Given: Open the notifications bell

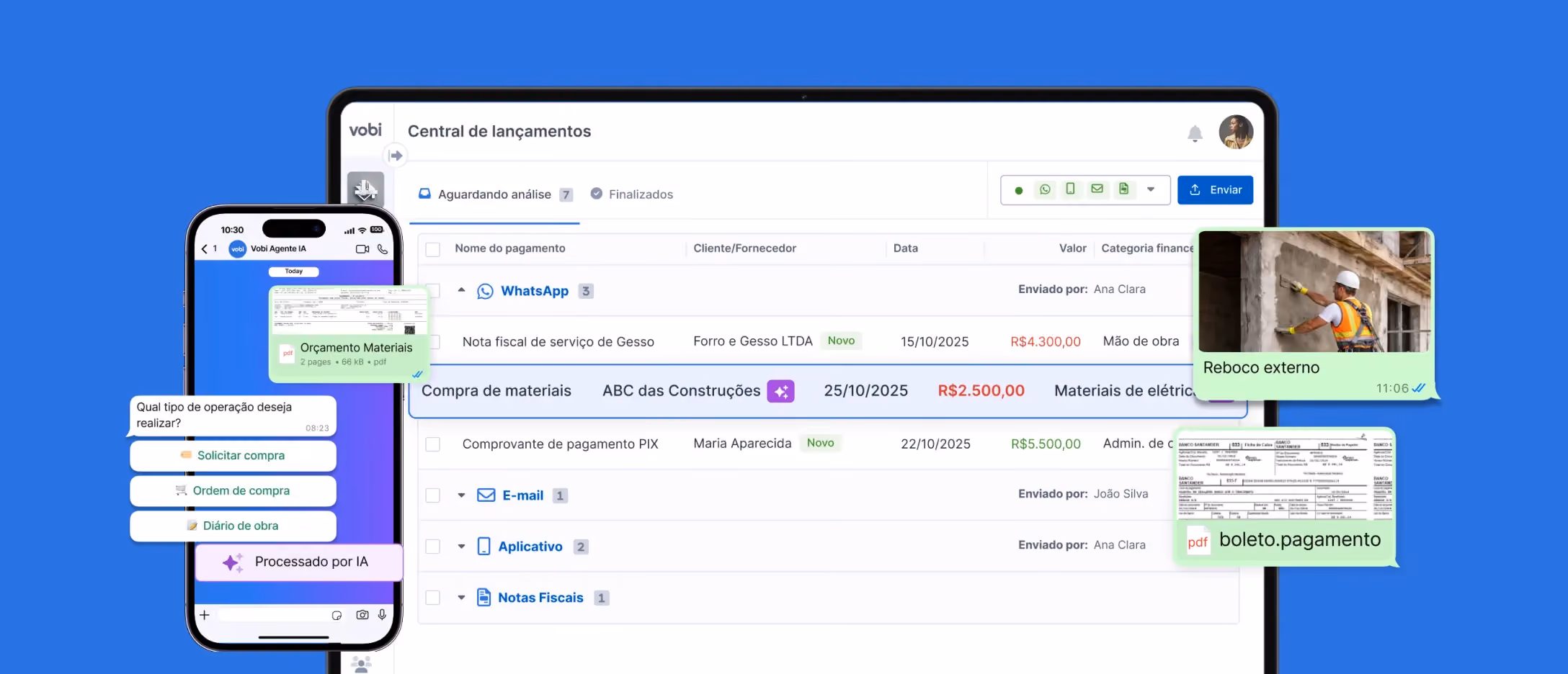Looking at the screenshot, I should click(1195, 133).
